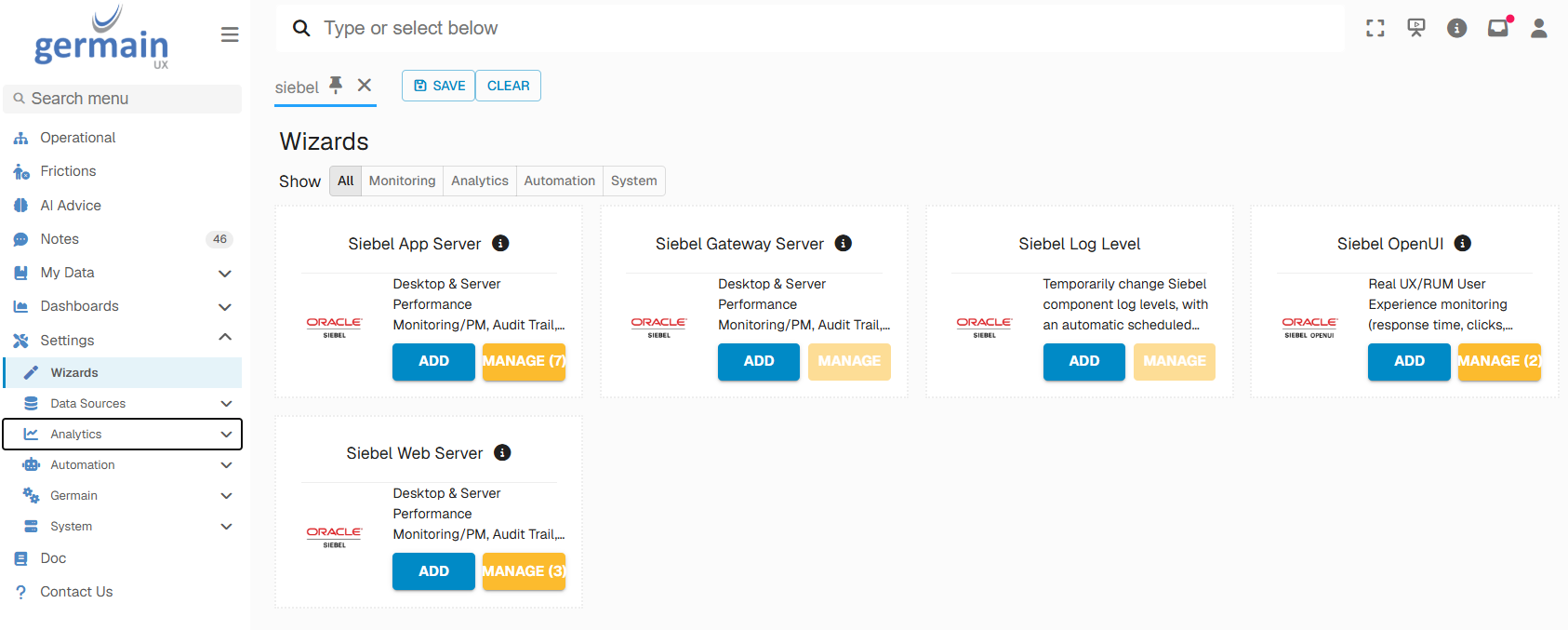This screenshot has height=630, width=1568.
Task: Click Oracle Siebel logo in Log Level card
Action: [x=984, y=327]
